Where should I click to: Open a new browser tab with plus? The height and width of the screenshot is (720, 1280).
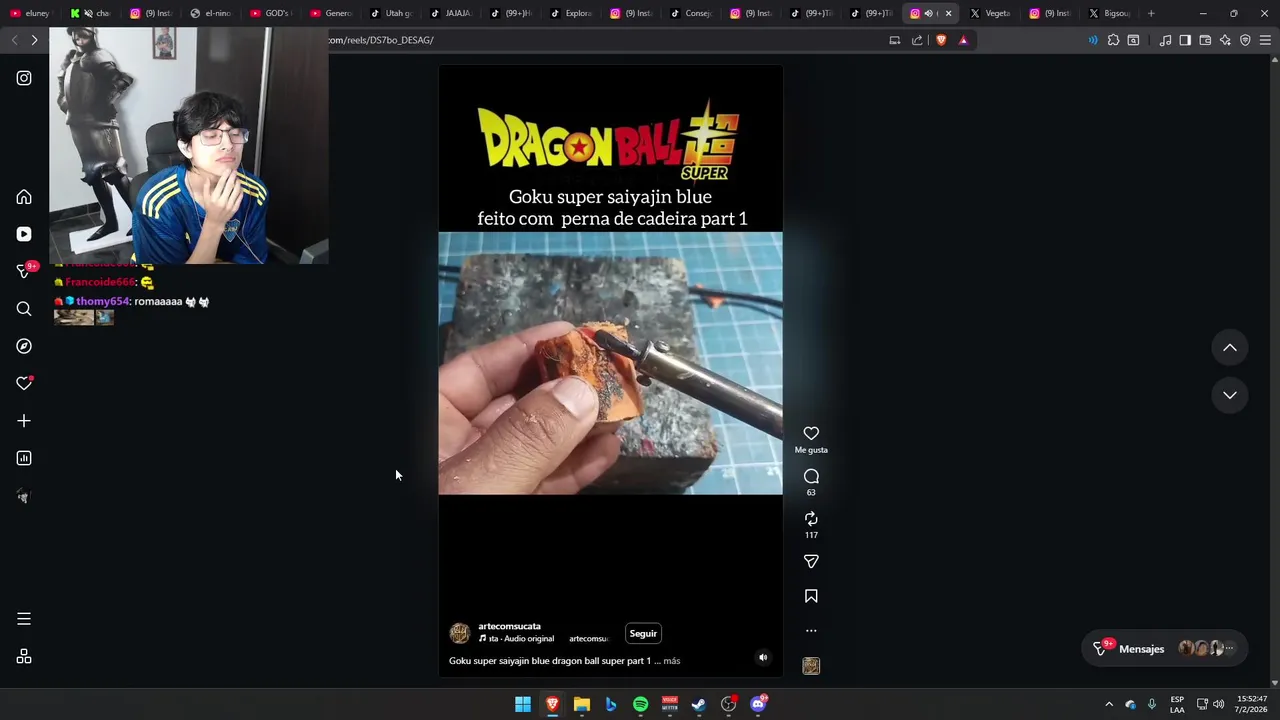click(x=1151, y=13)
